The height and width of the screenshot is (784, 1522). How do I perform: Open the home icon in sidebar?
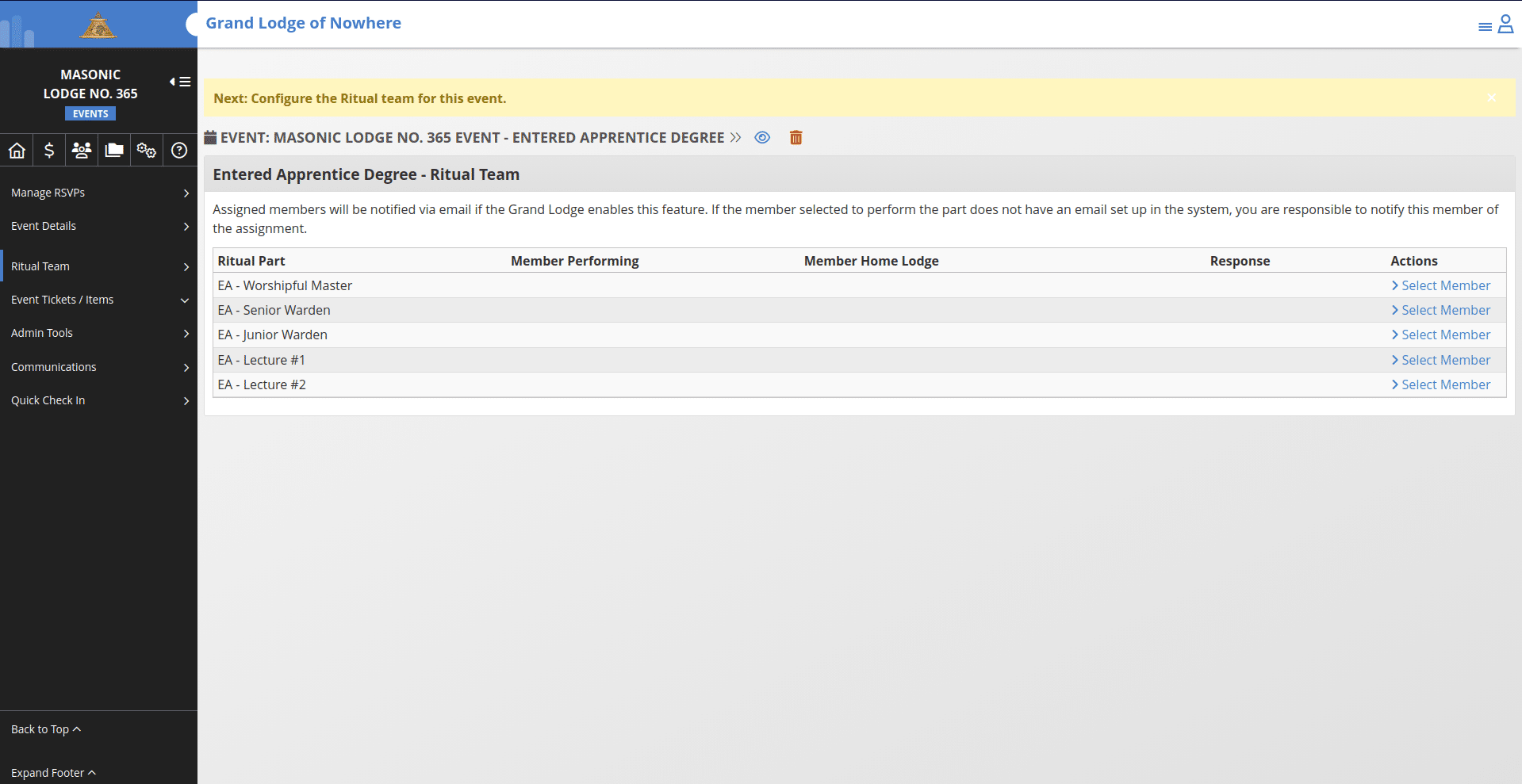pos(17,150)
